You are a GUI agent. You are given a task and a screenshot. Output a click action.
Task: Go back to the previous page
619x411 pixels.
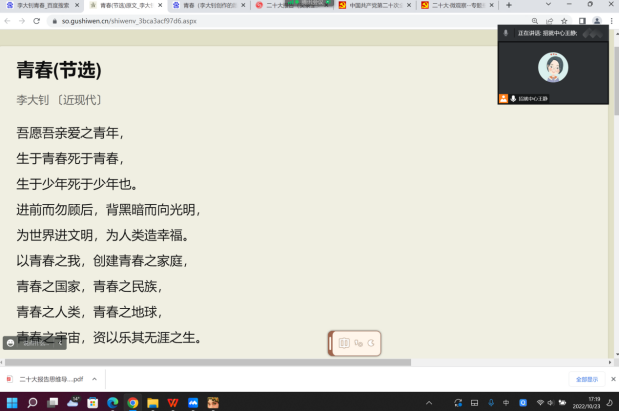pyautogui.click(x=8, y=20)
